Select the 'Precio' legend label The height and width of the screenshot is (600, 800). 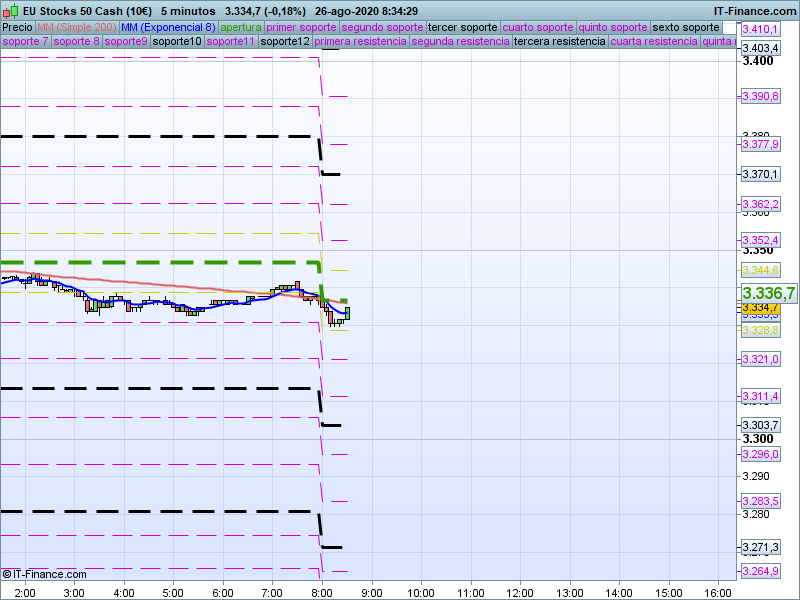pyautogui.click(x=17, y=27)
